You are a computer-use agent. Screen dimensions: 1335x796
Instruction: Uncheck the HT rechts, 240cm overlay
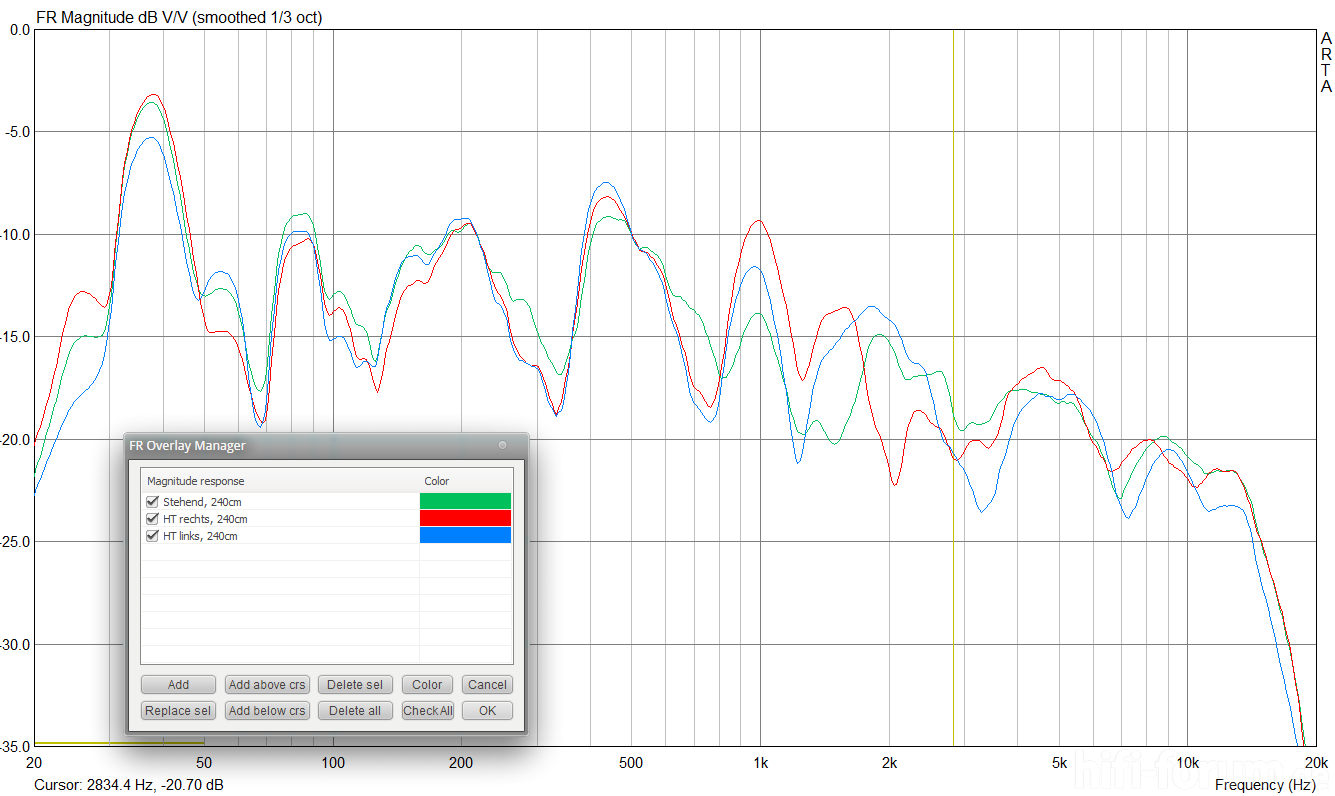pyautogui.click(x=153, y=519)
